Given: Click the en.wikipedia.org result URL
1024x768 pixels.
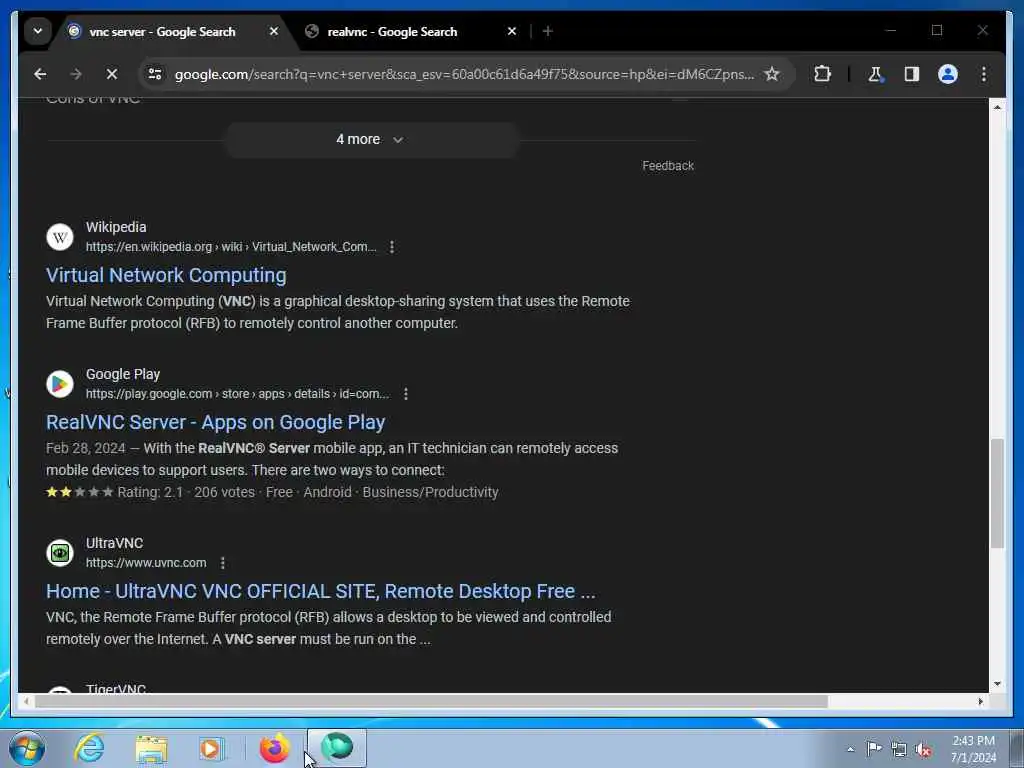Looking at the screenshot, I should click(x=231, y=247).
